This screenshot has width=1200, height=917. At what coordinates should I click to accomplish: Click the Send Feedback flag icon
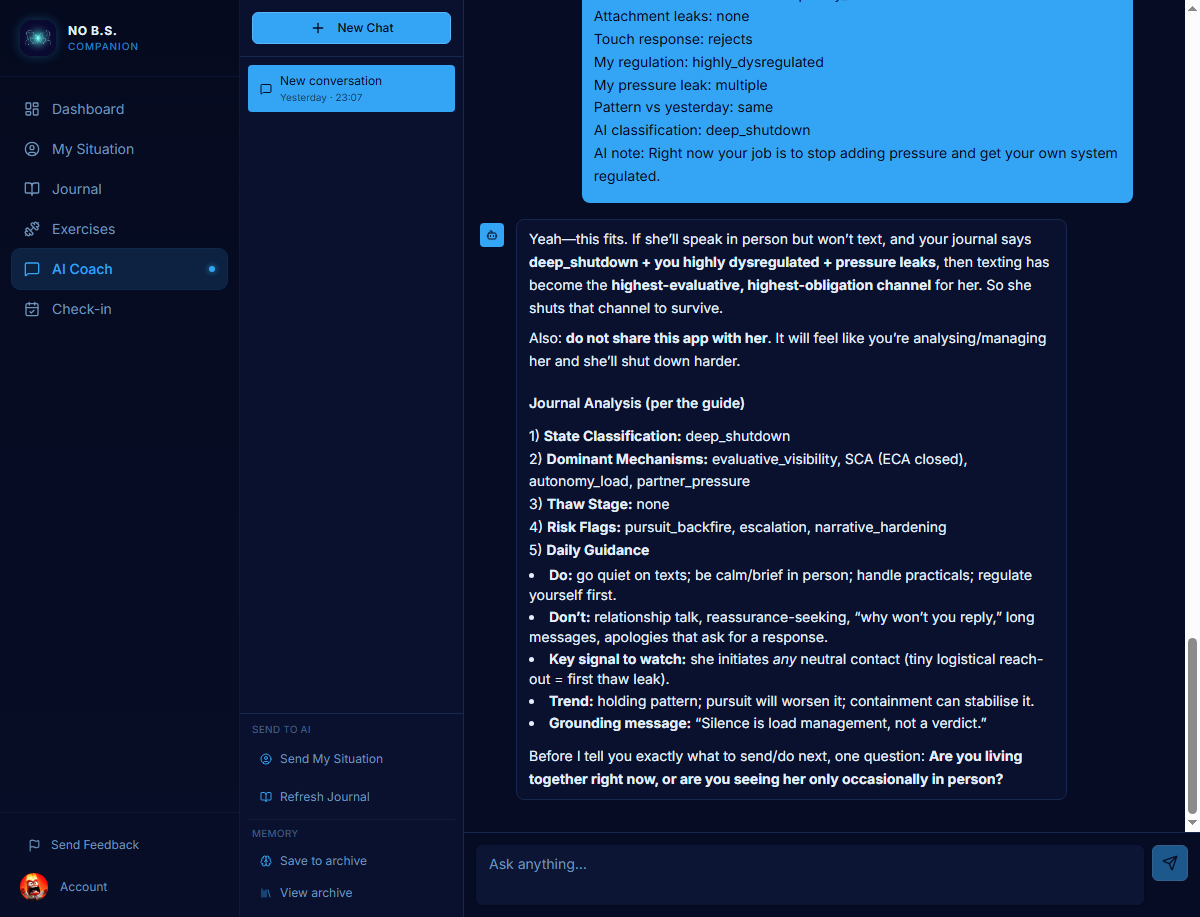(34, 845)
